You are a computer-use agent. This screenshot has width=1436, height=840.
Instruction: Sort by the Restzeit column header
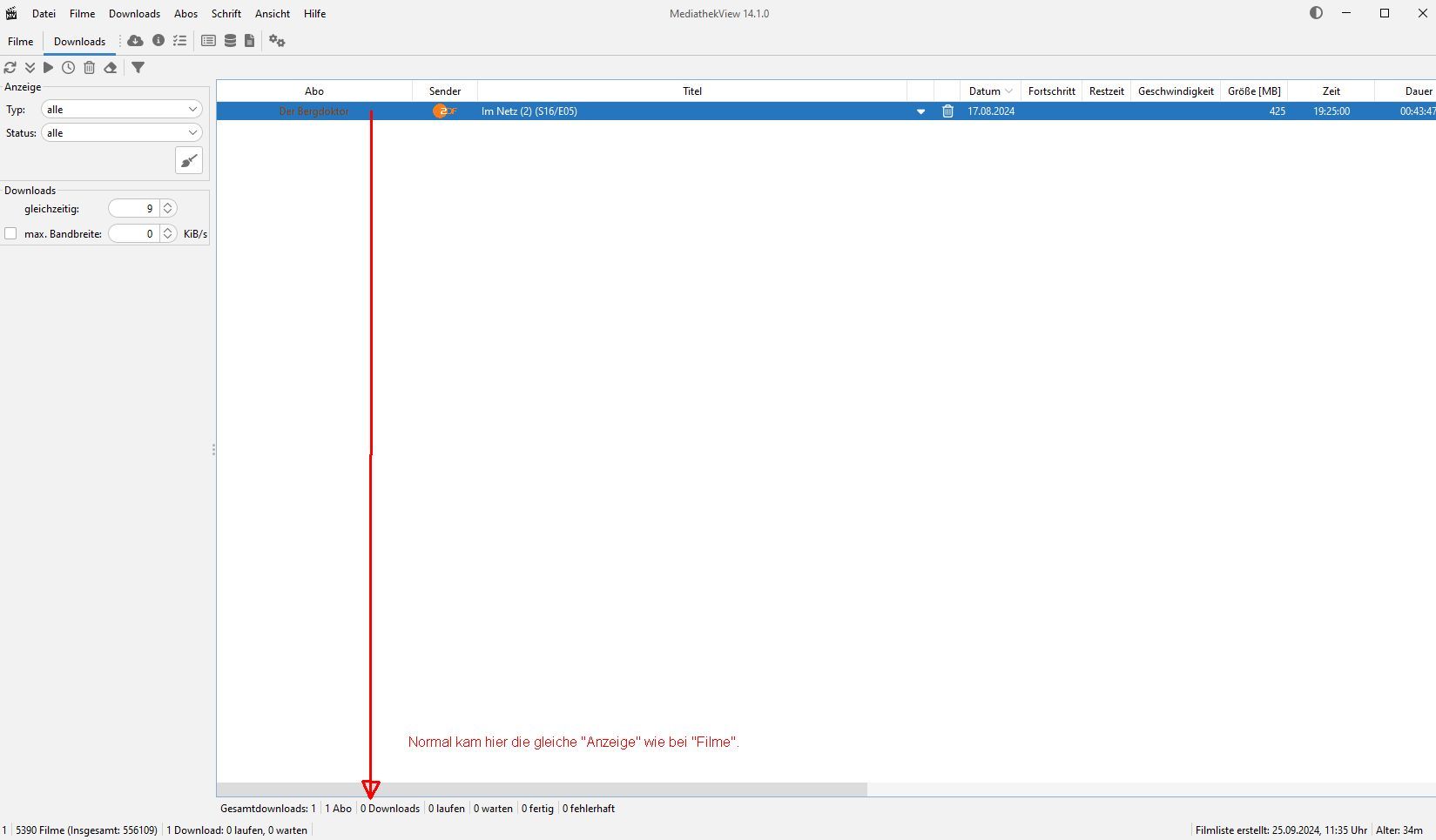[x=1106, y=91]
